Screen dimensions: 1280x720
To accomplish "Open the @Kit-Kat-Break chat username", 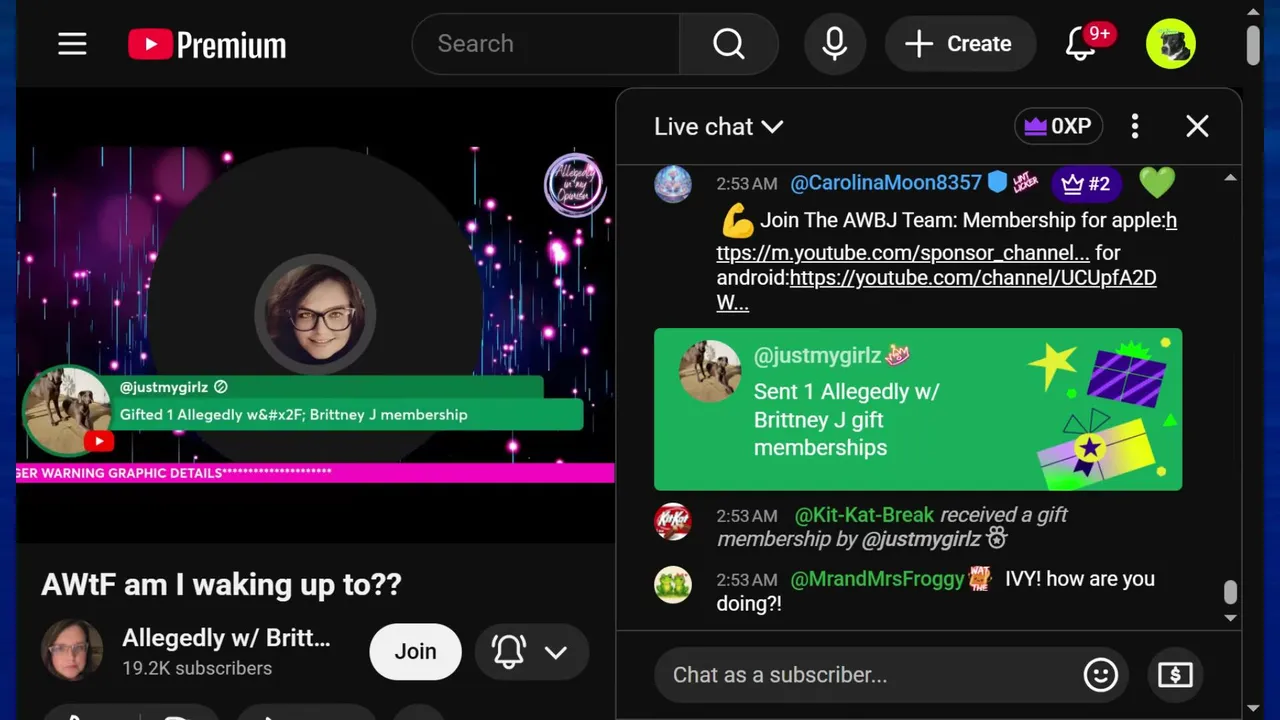I will click(x=864, y=515).
